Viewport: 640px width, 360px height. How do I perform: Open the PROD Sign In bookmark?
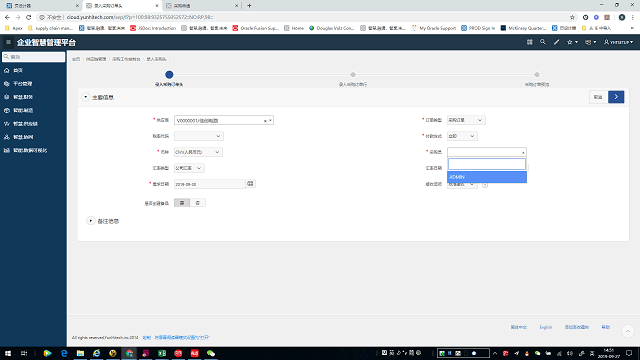point(478,28)
